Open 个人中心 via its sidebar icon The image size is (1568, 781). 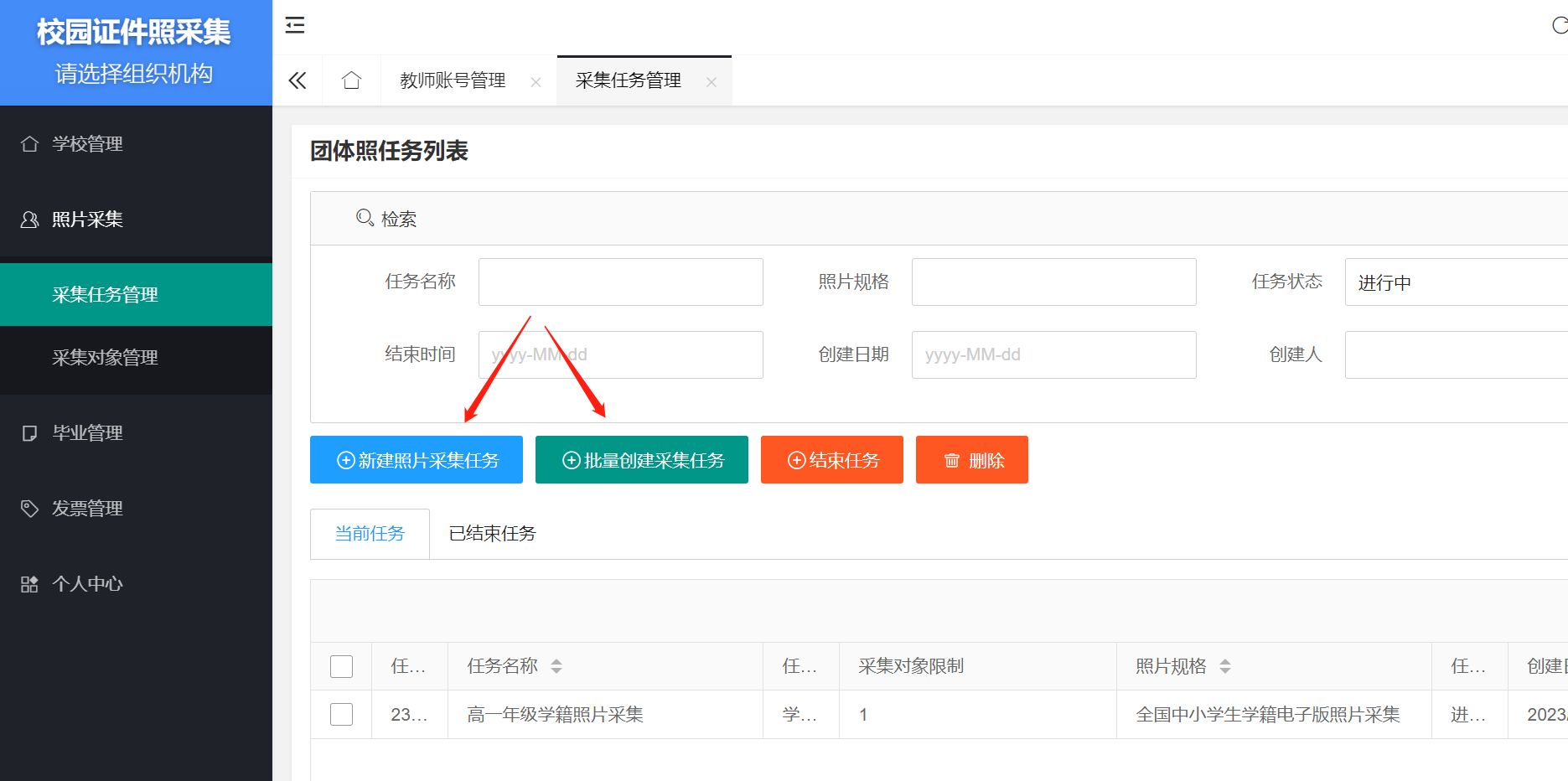(x=29, y=584)
